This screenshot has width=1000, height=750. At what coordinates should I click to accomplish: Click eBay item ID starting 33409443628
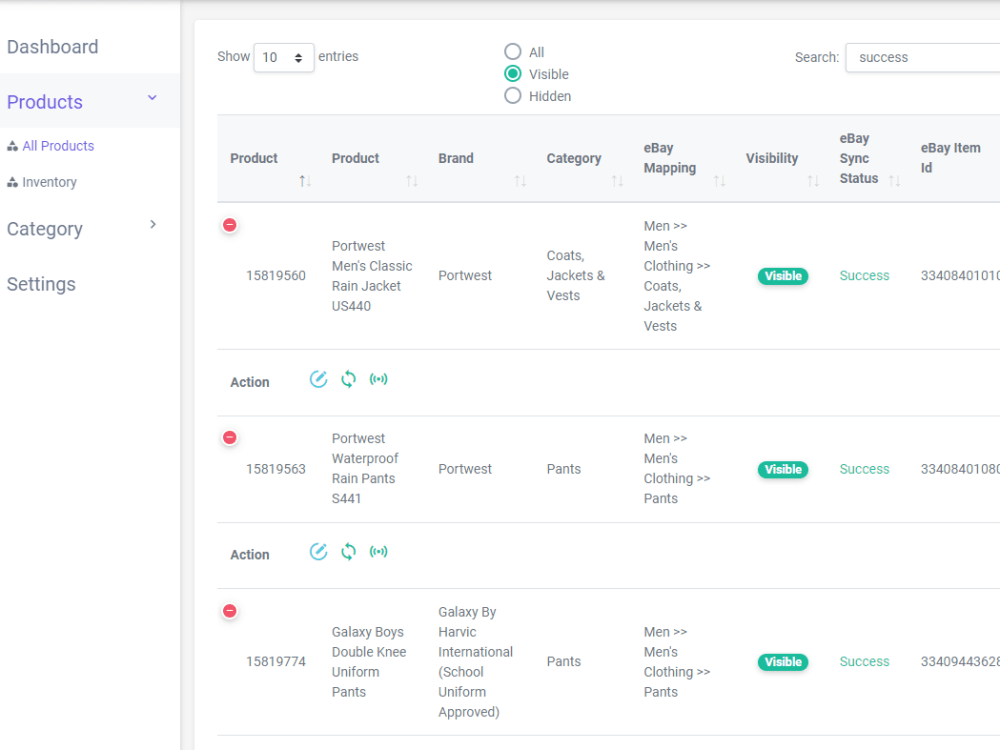point(960,661)
